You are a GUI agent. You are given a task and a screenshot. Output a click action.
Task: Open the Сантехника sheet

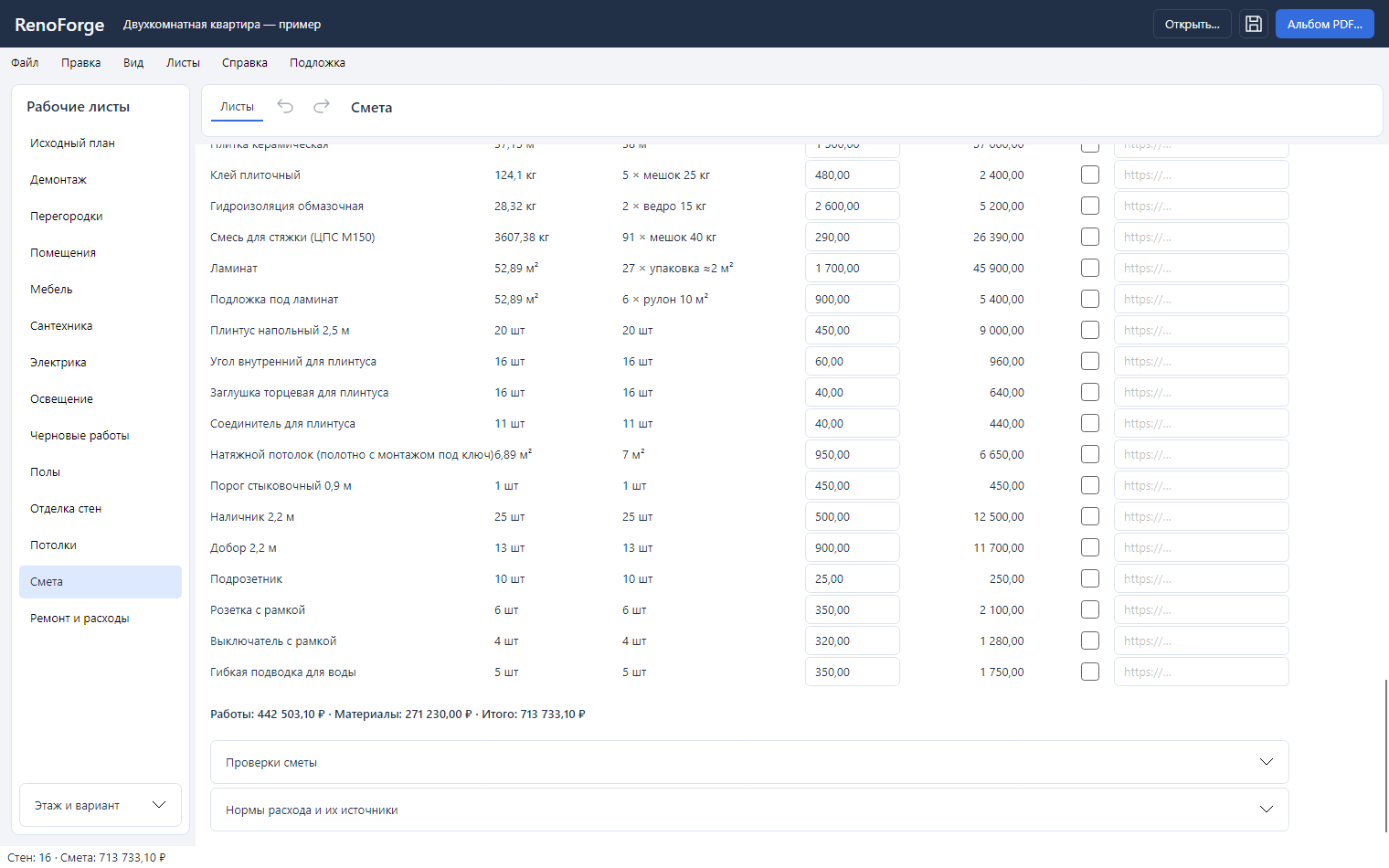pyautogui.click(x=101, y=326)
